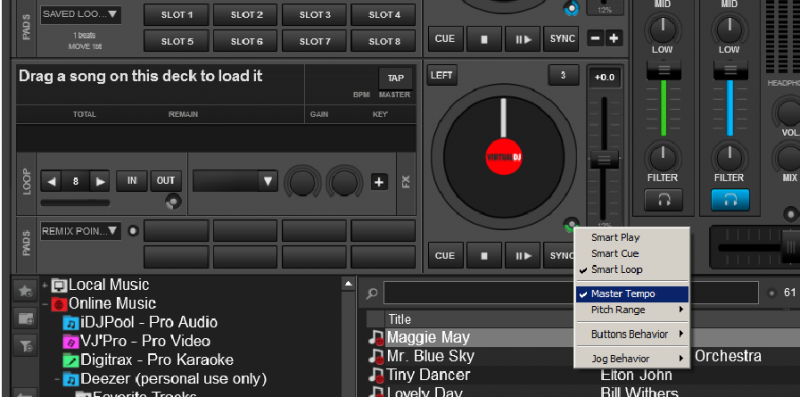Click the upper deck SYNC button
This screenshot has width=800, height=397.
click(562, 39)
